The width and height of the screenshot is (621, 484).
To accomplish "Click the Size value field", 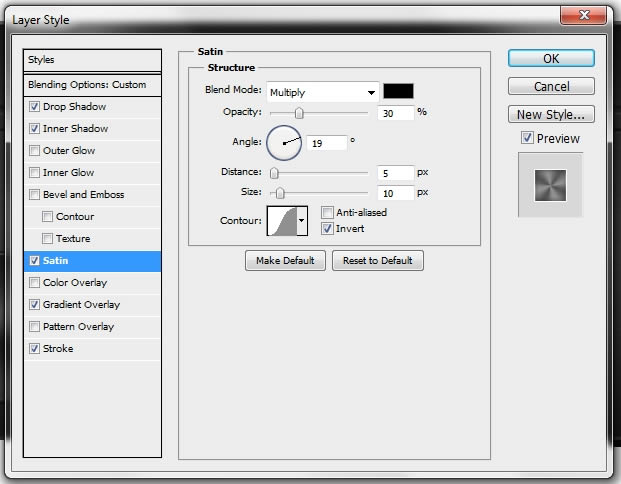I will 395,193.
